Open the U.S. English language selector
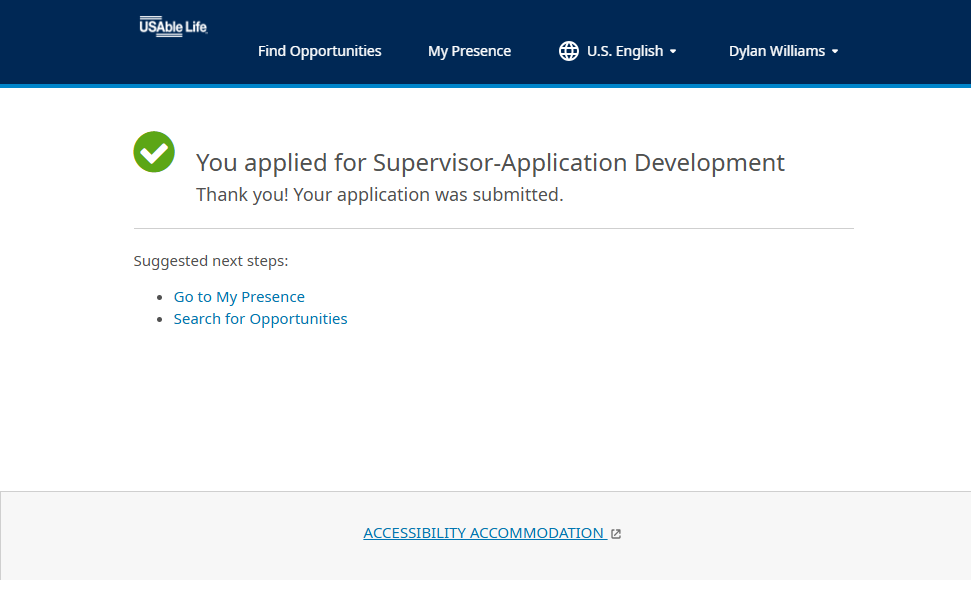The width and height of the screenshot is (971, 602). click(x=625, y=51)
